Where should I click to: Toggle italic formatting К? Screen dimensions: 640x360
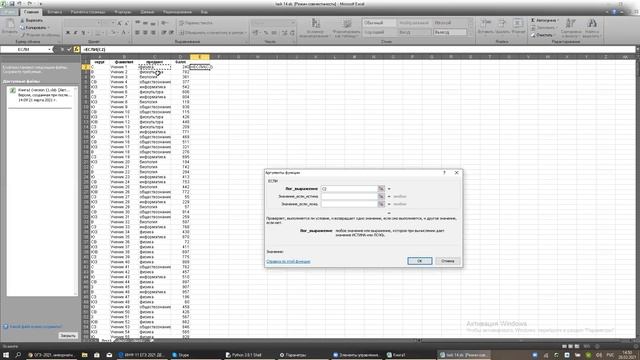coord(76,32)
